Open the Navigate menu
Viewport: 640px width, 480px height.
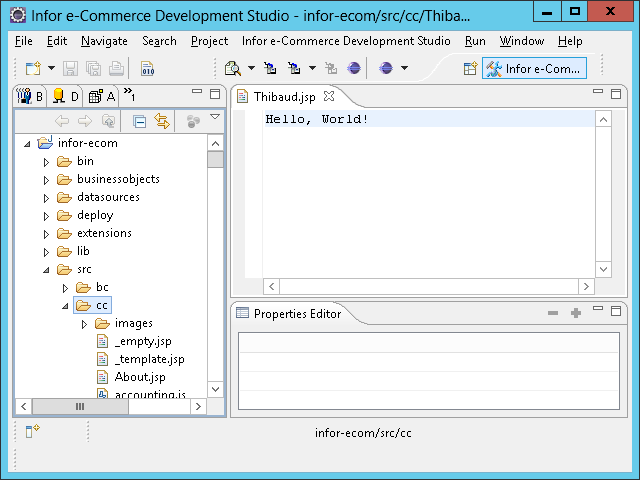coord(104,41)
